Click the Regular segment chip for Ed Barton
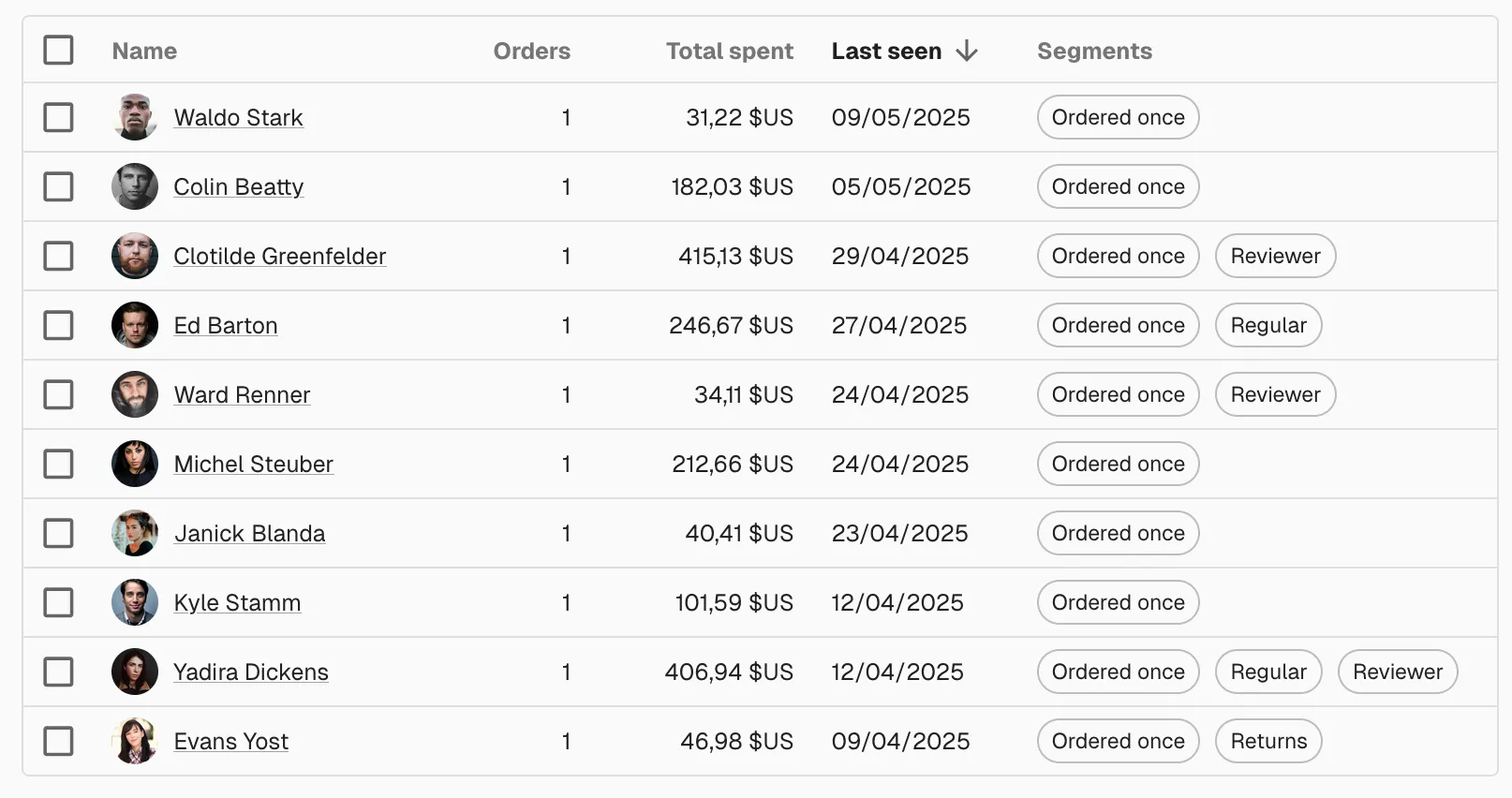This screenshot has height=798, width=1512. tap(1267, 326)
